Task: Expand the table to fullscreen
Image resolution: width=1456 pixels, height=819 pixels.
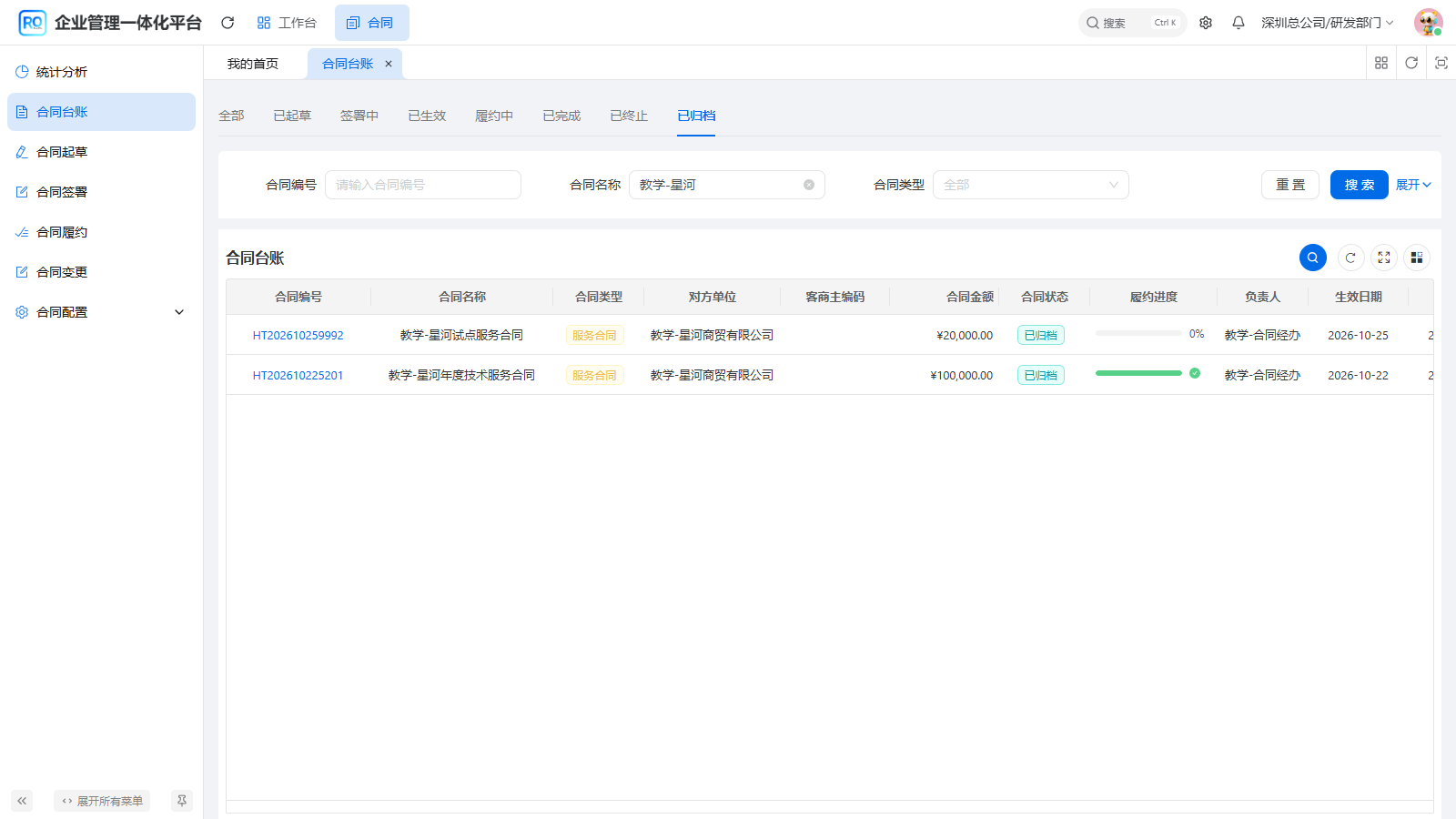Action: pyautogui.click(x=1384, y=258)
